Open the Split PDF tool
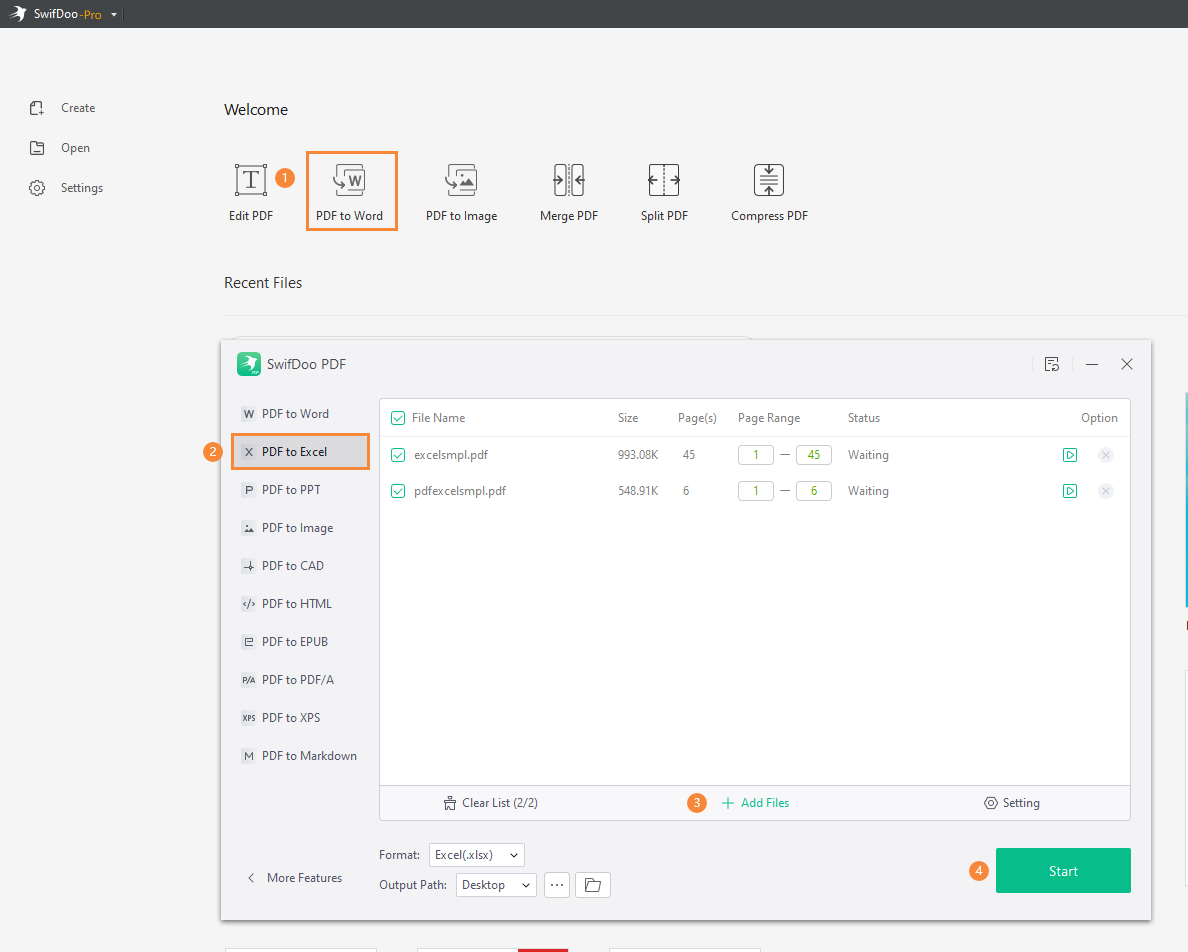 click(x=664, y=192)
